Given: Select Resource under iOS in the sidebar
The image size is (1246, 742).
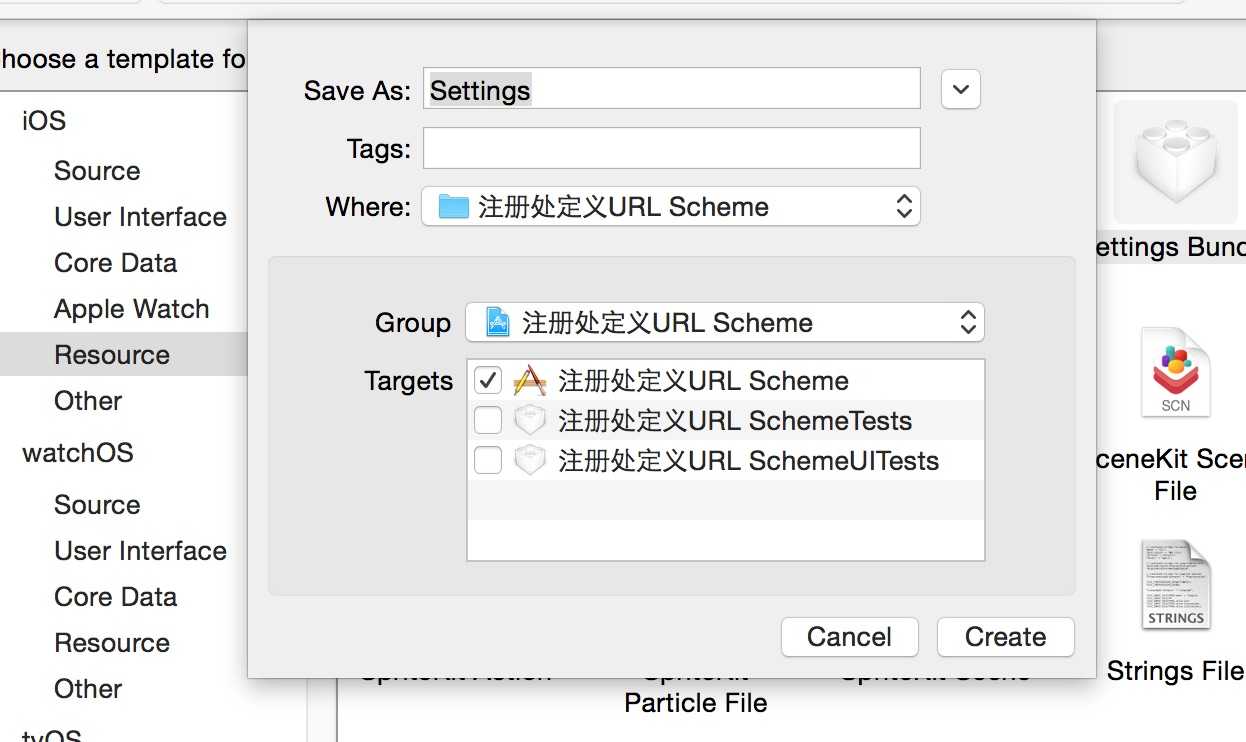Looking at the screenshot, I should click(112, 355).
